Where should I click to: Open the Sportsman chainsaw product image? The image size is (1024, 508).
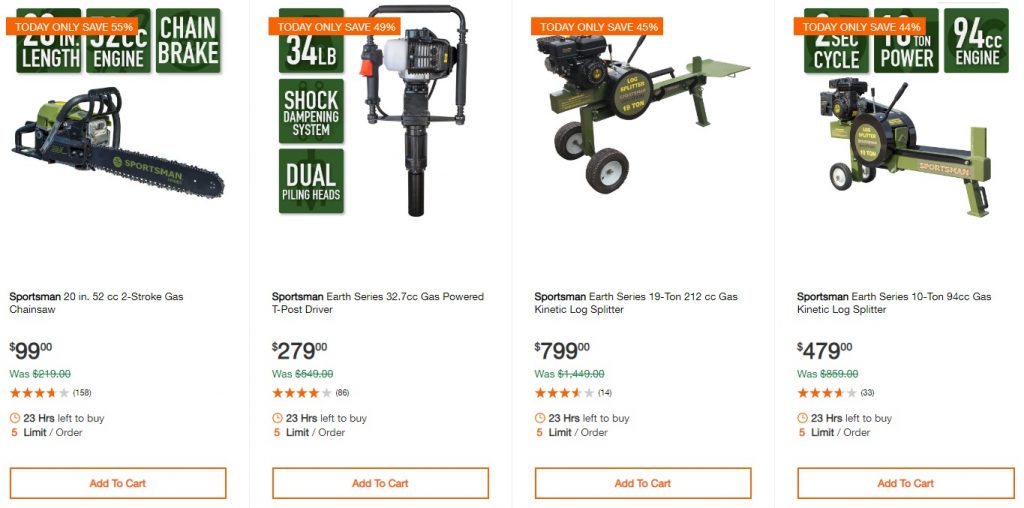pos(118,112)
